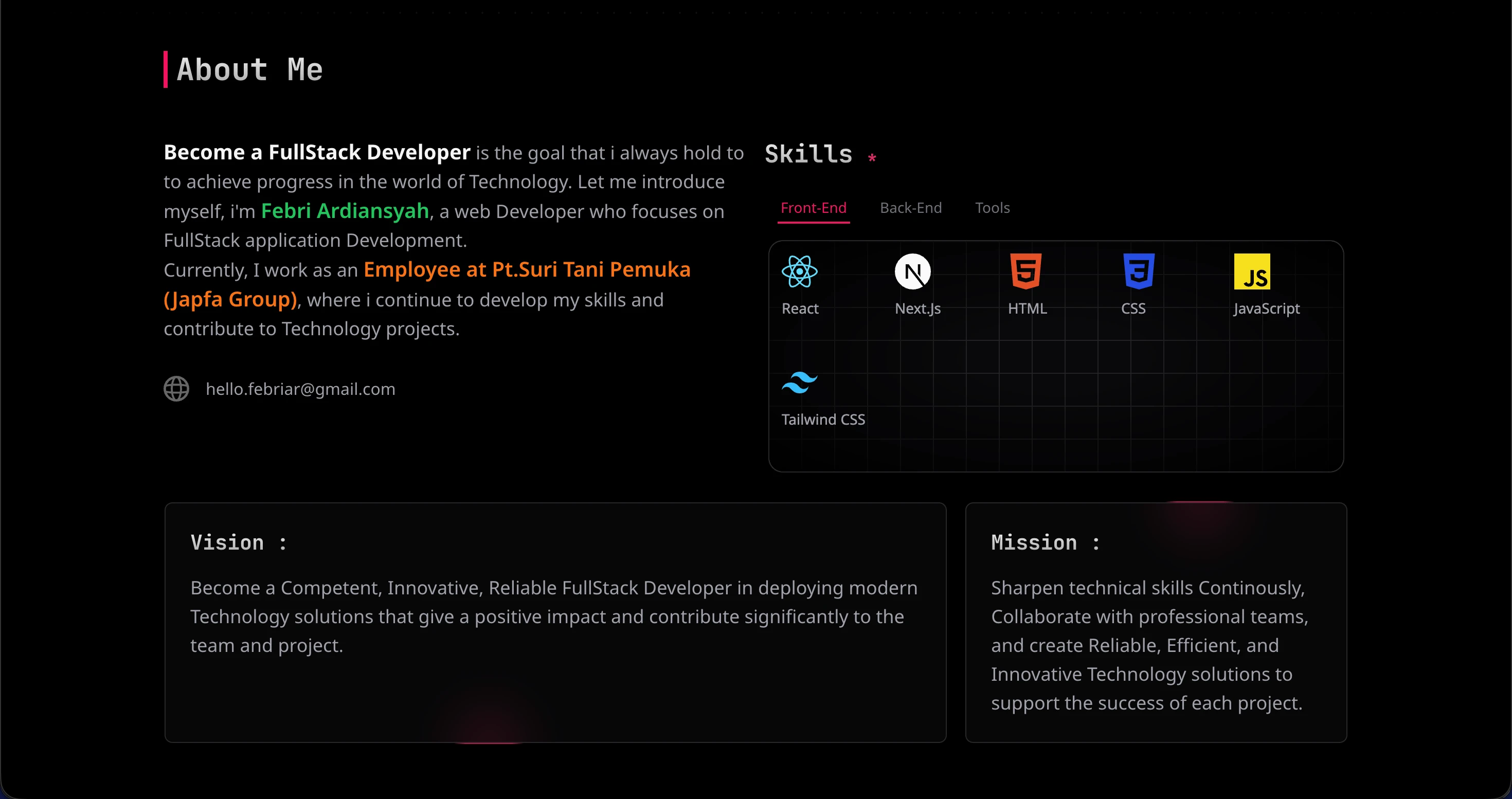Click the hello.febriar@gmail.com email link
1512x799 pixels.
tap(300, 389)
